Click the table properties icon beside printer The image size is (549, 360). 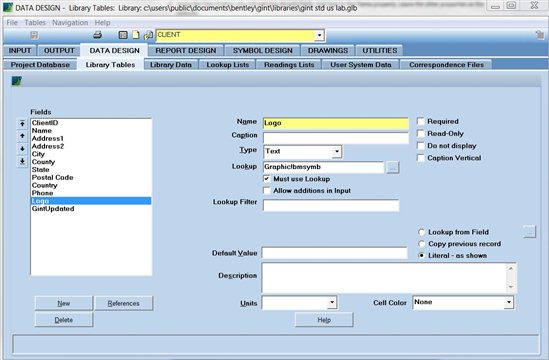[x=123, y=35]
